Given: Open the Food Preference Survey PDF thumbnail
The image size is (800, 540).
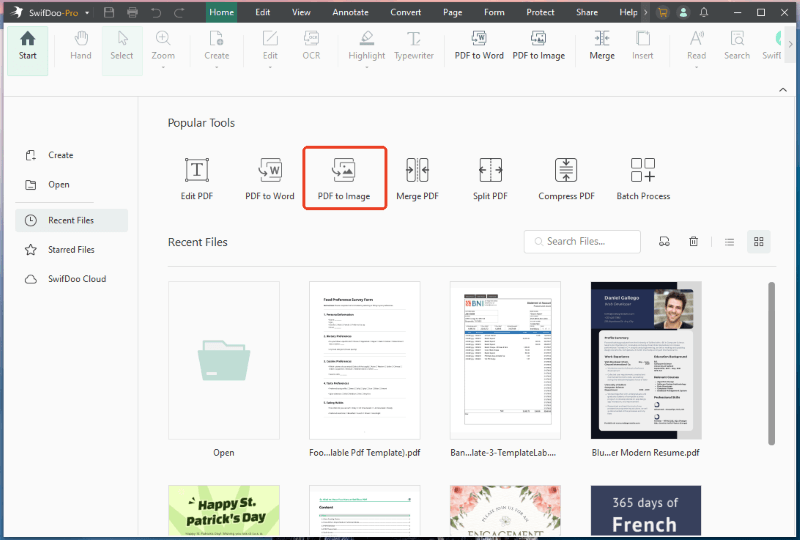Looking at the screenshot, I should [x=365, y=360].
